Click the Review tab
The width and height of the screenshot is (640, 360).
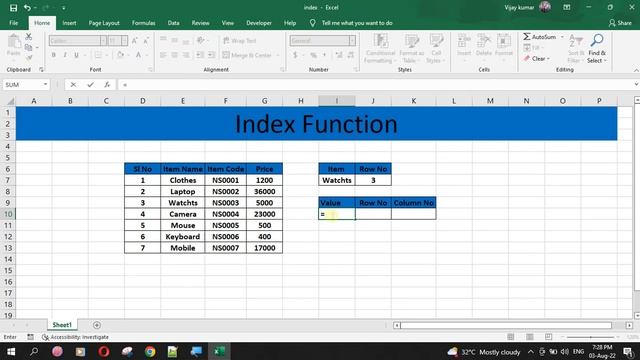[200, 23]
